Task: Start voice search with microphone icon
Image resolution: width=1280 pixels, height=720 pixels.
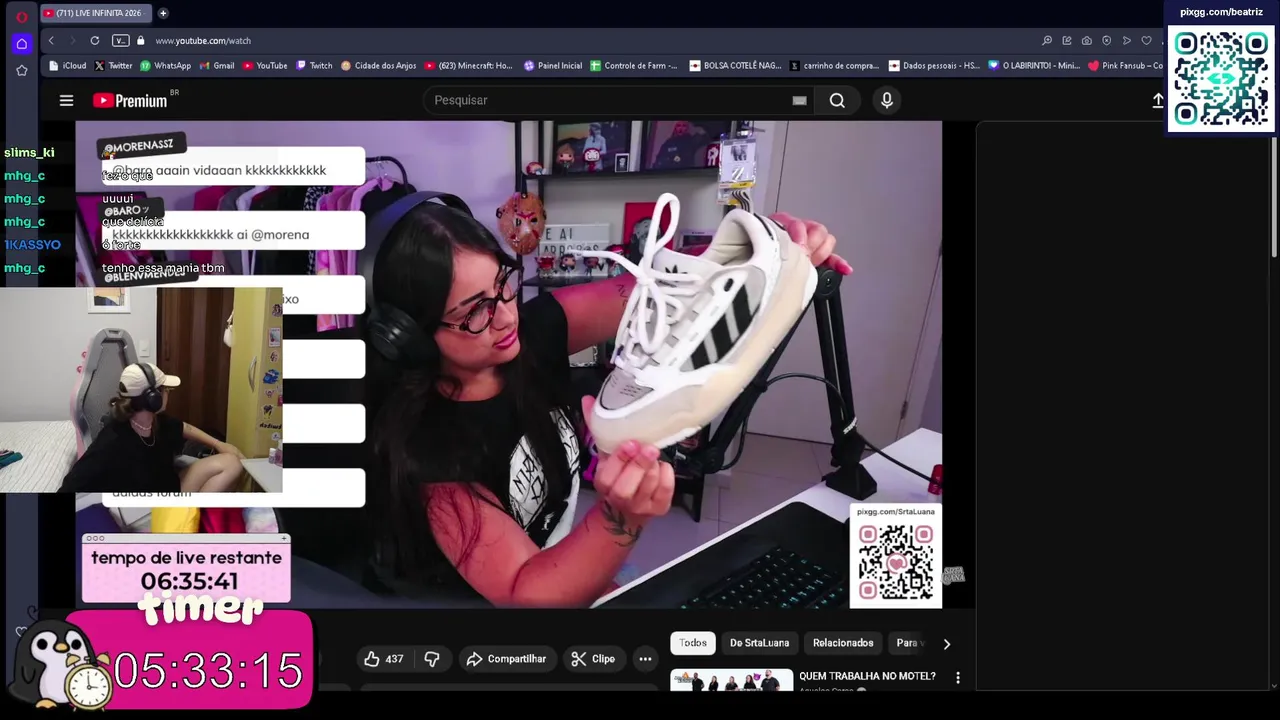Action: tap(887, 100)
